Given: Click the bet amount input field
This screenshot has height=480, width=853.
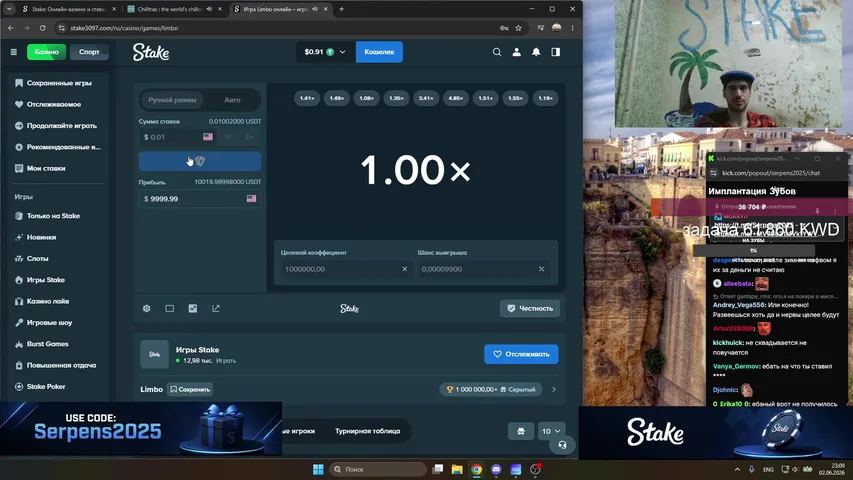Looking at the screenshot, I should (x=177, y=137).
